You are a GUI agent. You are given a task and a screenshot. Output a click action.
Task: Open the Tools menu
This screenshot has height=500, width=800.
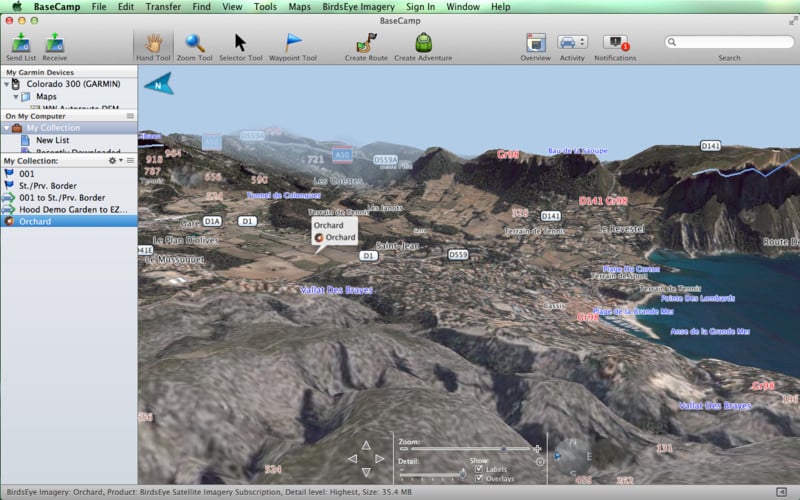265,7
